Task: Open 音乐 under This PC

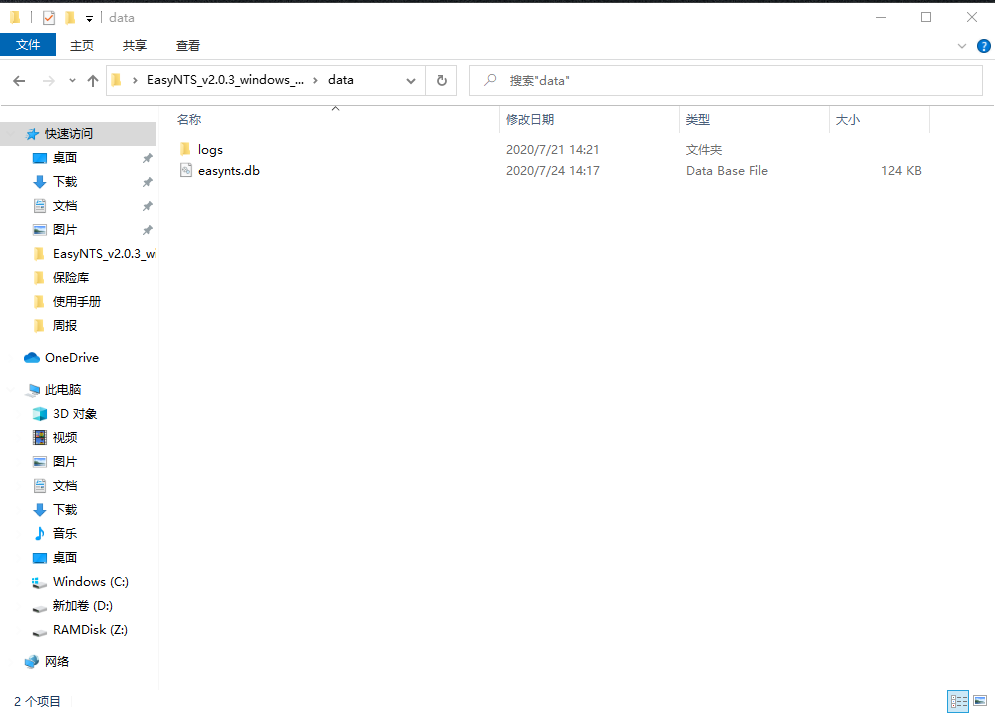Action: 65,533
